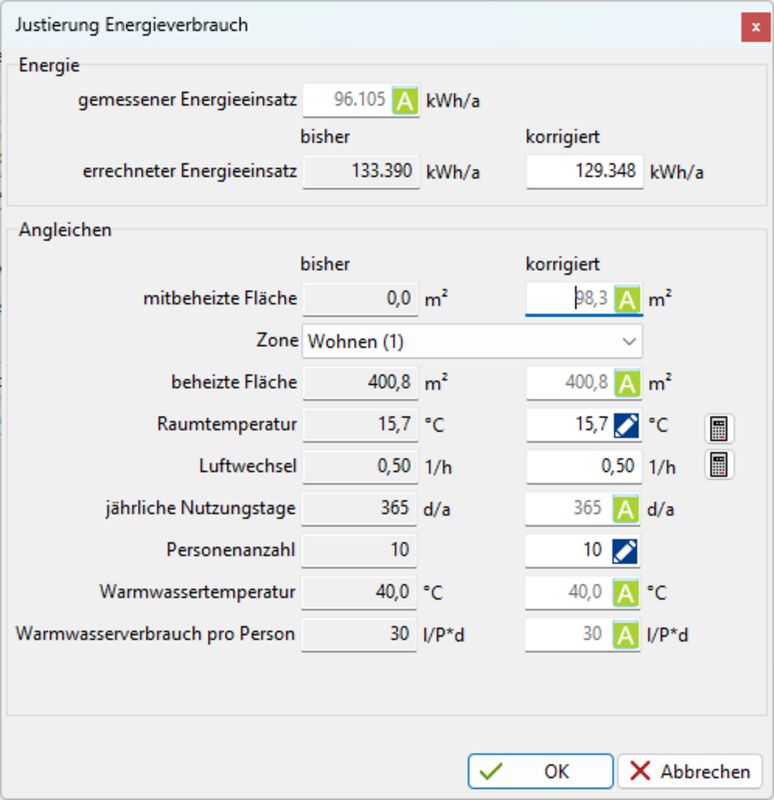Toggle auto icon for mitbeheizte Fläche
This screenshot has height=800, width=774.
click(627, 298)
